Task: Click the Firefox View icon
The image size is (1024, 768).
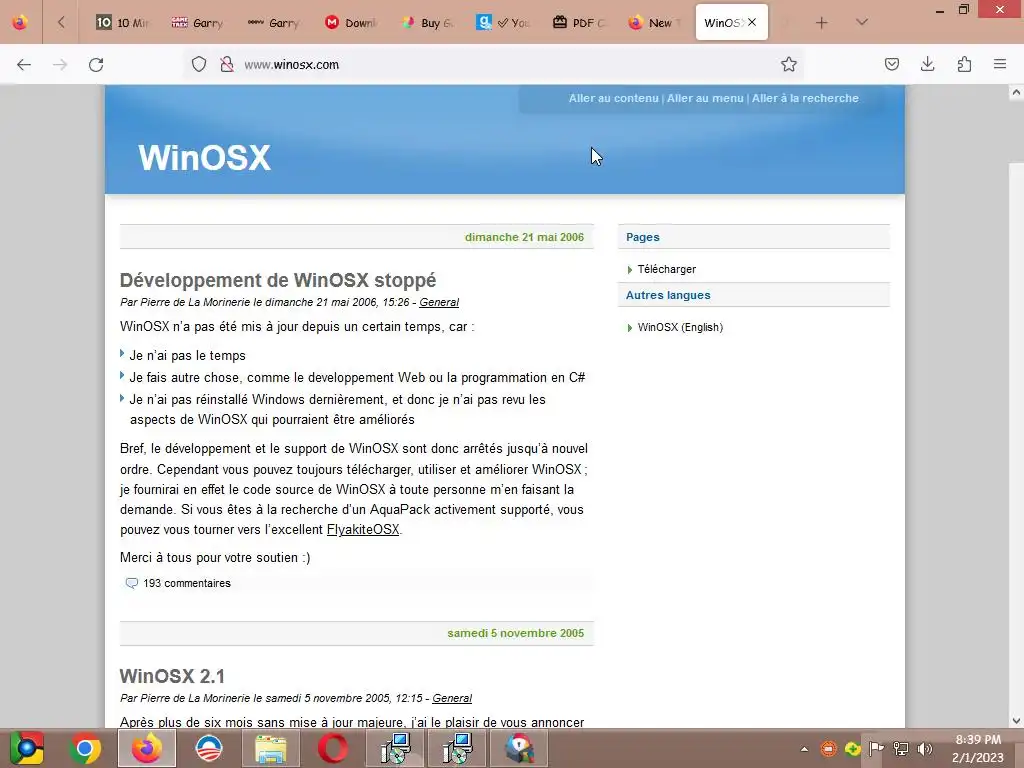Action: [20, 23]
